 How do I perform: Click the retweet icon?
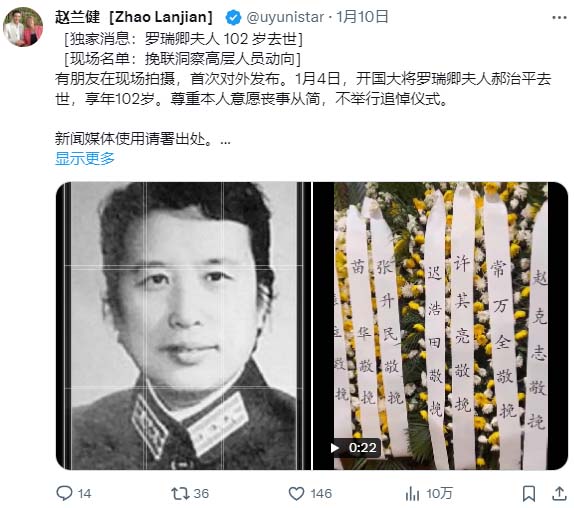[x=180, y=493]
